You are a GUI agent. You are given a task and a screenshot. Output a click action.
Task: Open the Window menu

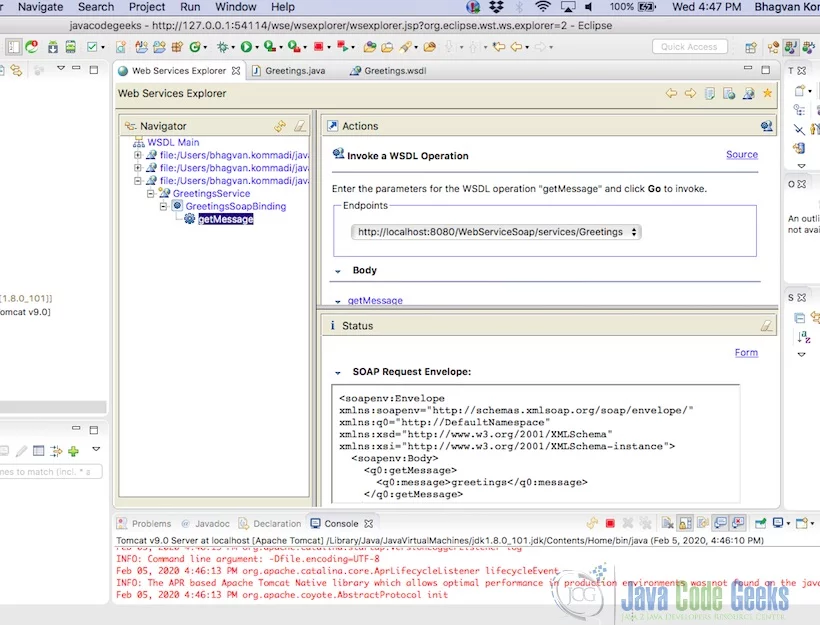[236, 7]
